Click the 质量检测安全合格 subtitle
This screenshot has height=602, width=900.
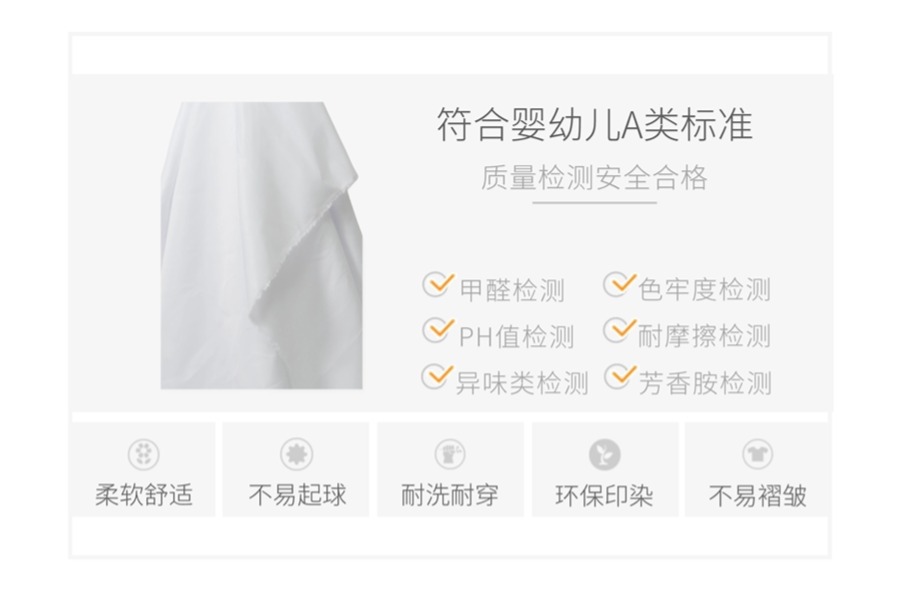594,177
